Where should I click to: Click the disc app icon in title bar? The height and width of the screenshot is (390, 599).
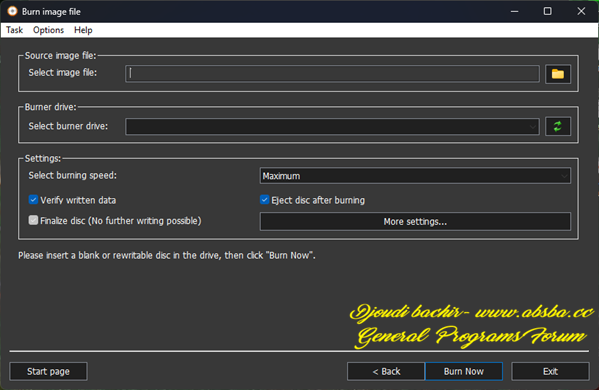tap(12, 11)
